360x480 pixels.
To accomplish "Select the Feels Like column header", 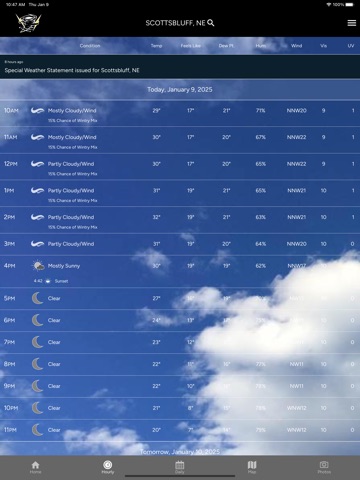I will click(x=191, y=46).
